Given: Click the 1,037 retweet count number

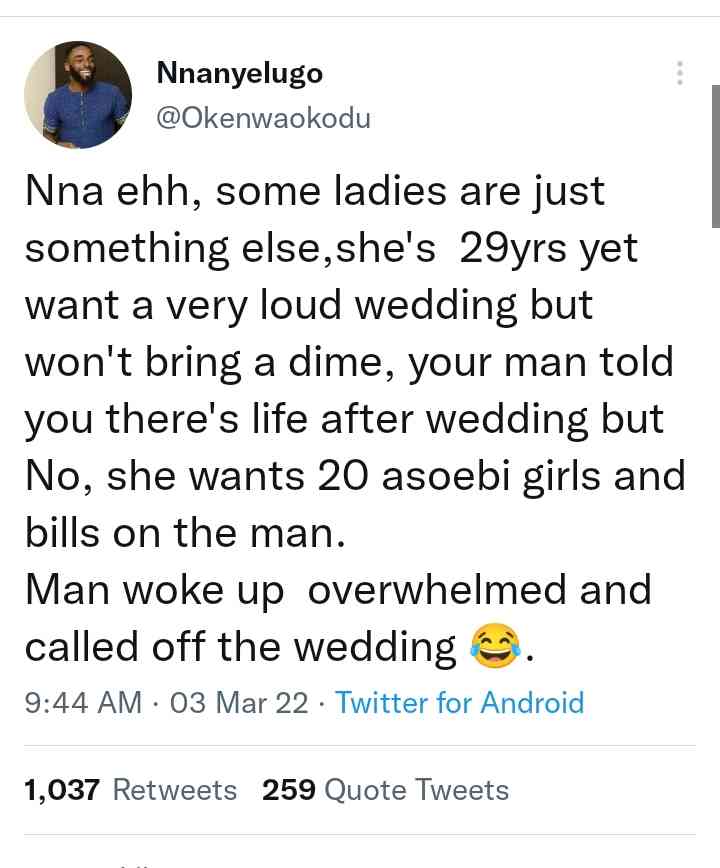Looking at the screenshot, I should [x=62, y=789].
